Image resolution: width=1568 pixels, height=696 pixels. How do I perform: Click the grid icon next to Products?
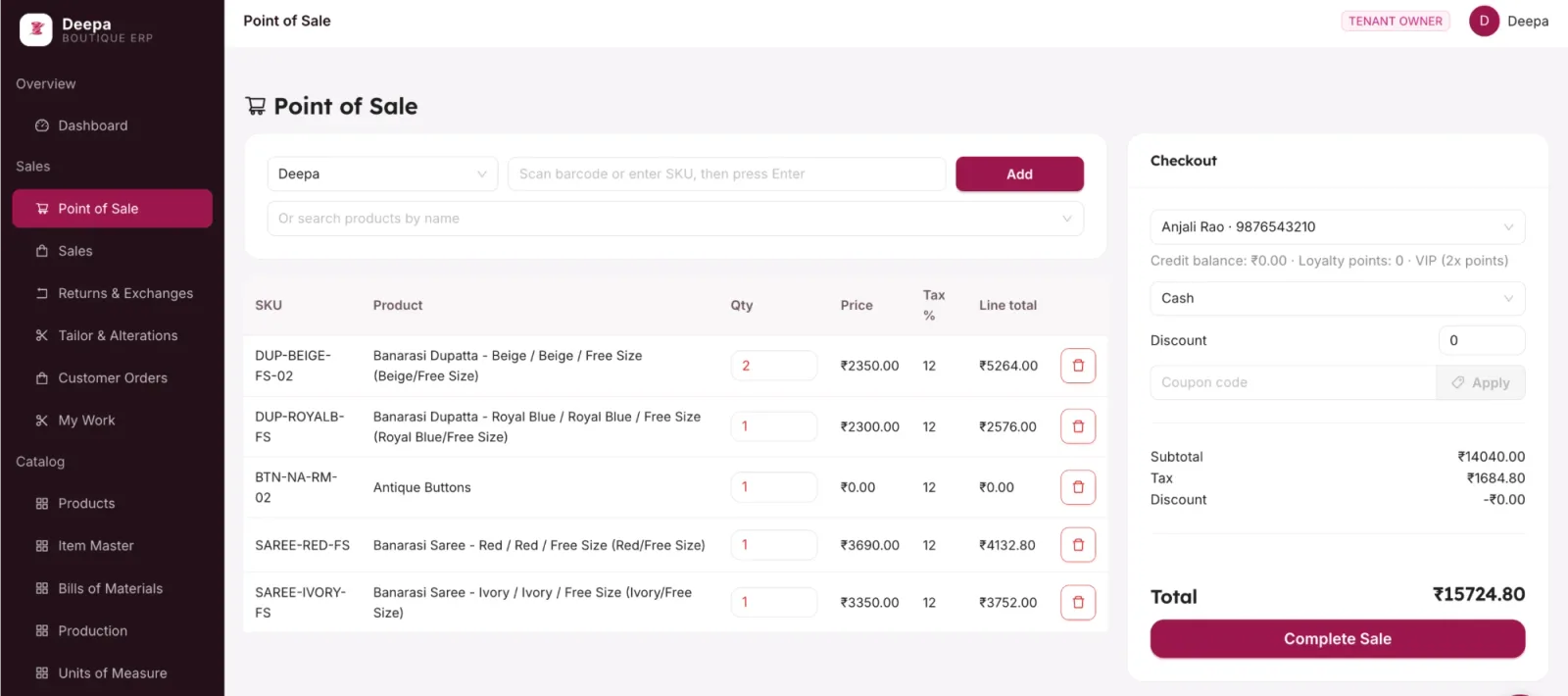(x=42, y=504)
